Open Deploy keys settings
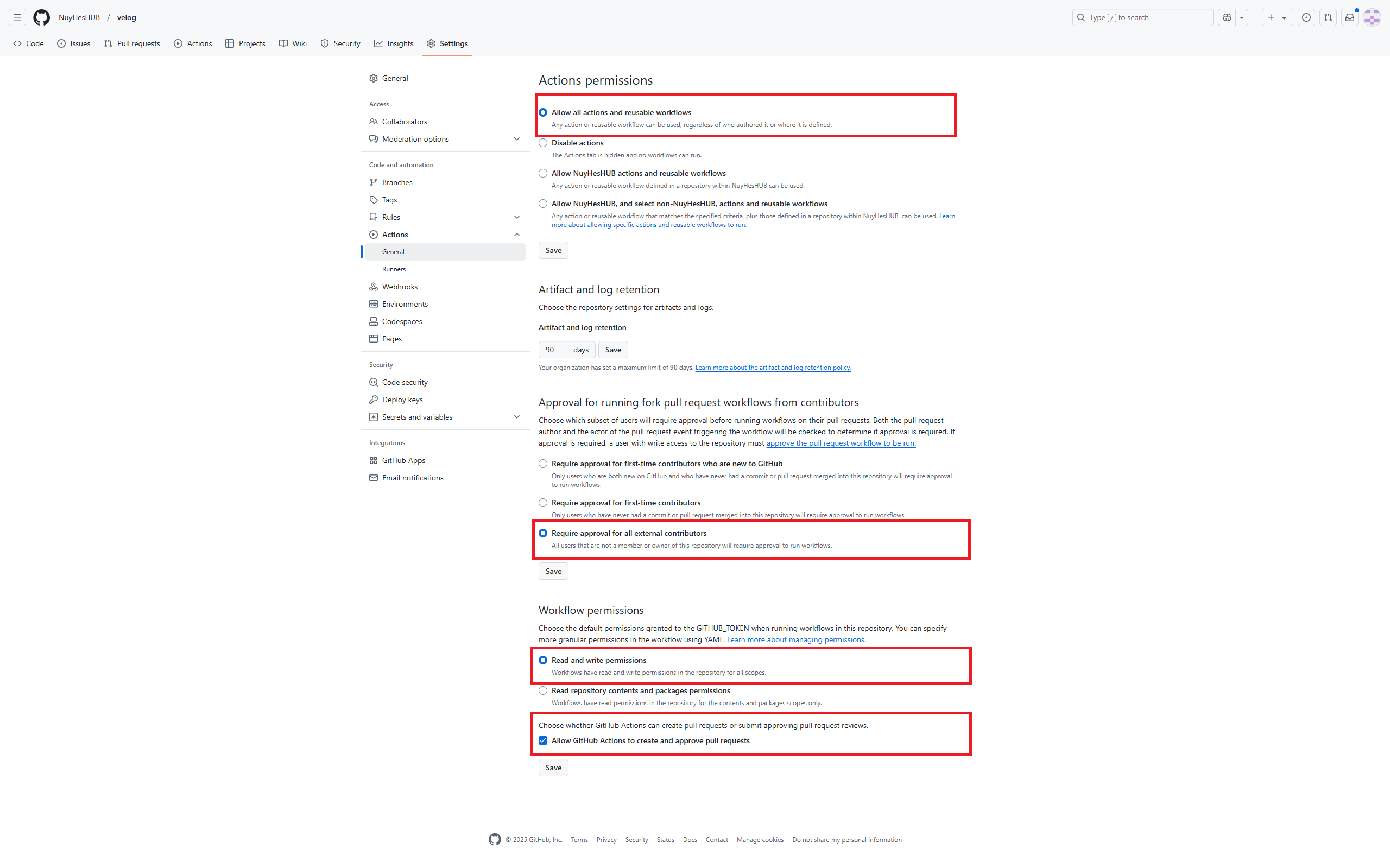 [445, 400]
